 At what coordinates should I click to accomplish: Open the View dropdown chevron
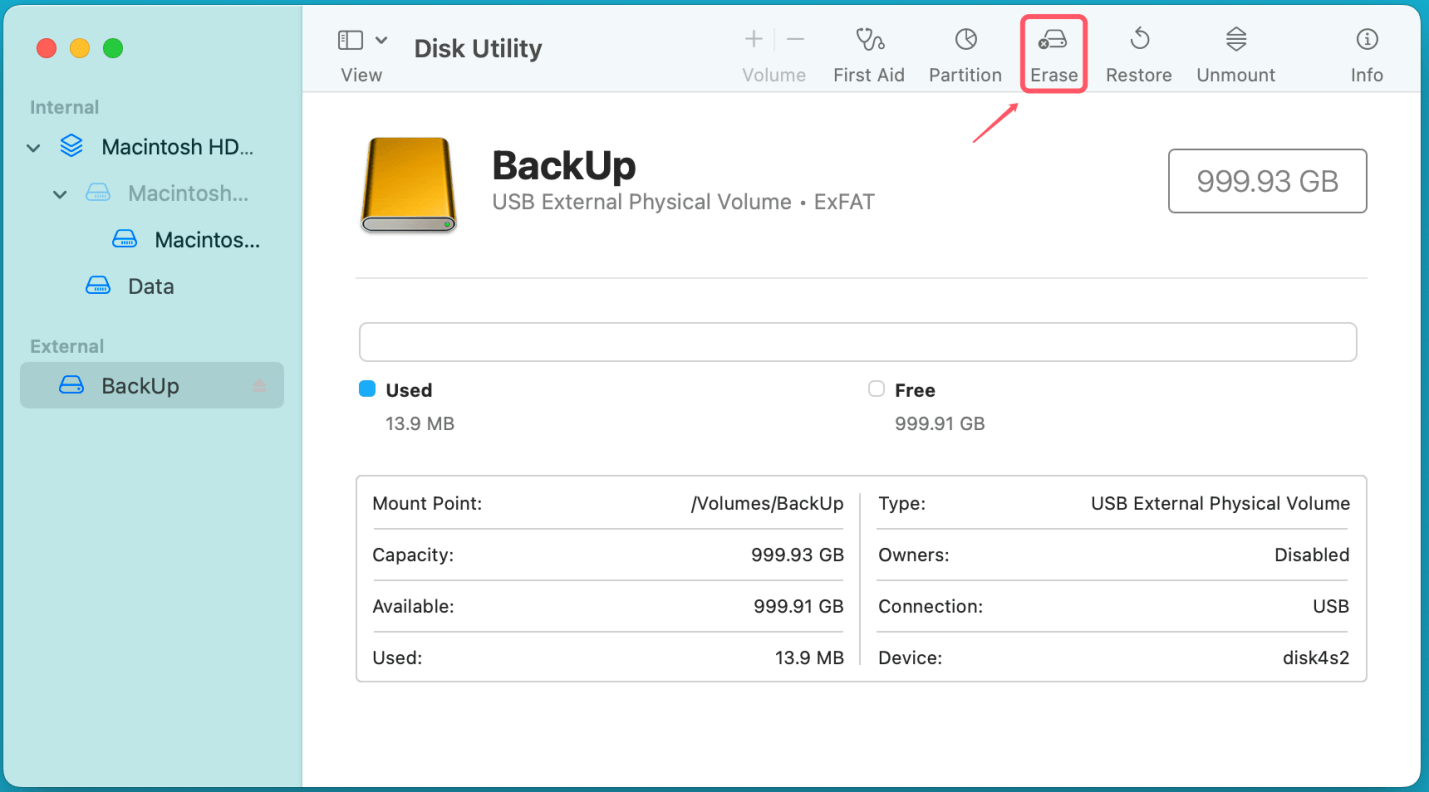(381, 39)
